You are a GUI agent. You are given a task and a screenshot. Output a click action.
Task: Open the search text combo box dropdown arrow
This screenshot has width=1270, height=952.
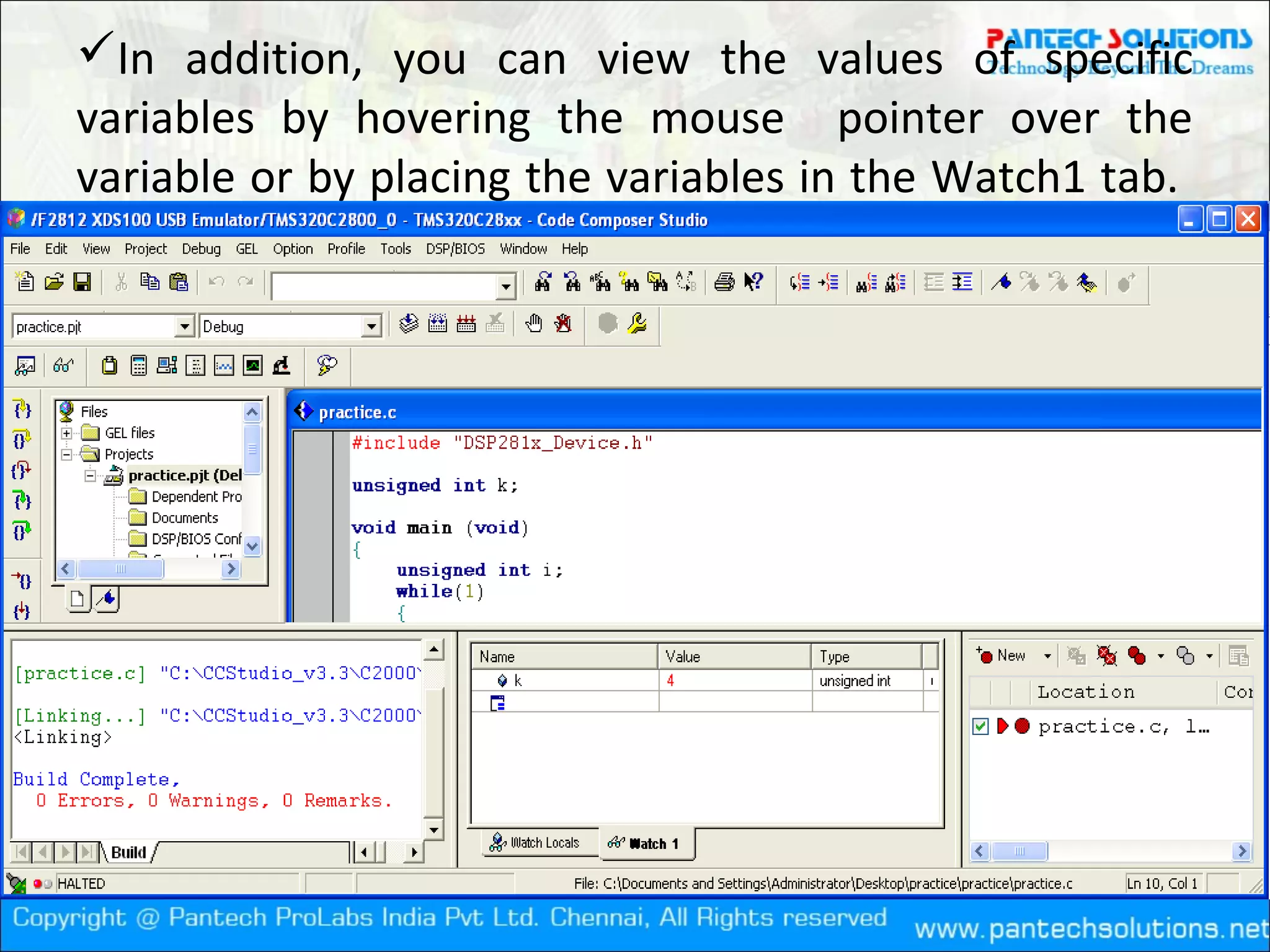tap(506, 287)
